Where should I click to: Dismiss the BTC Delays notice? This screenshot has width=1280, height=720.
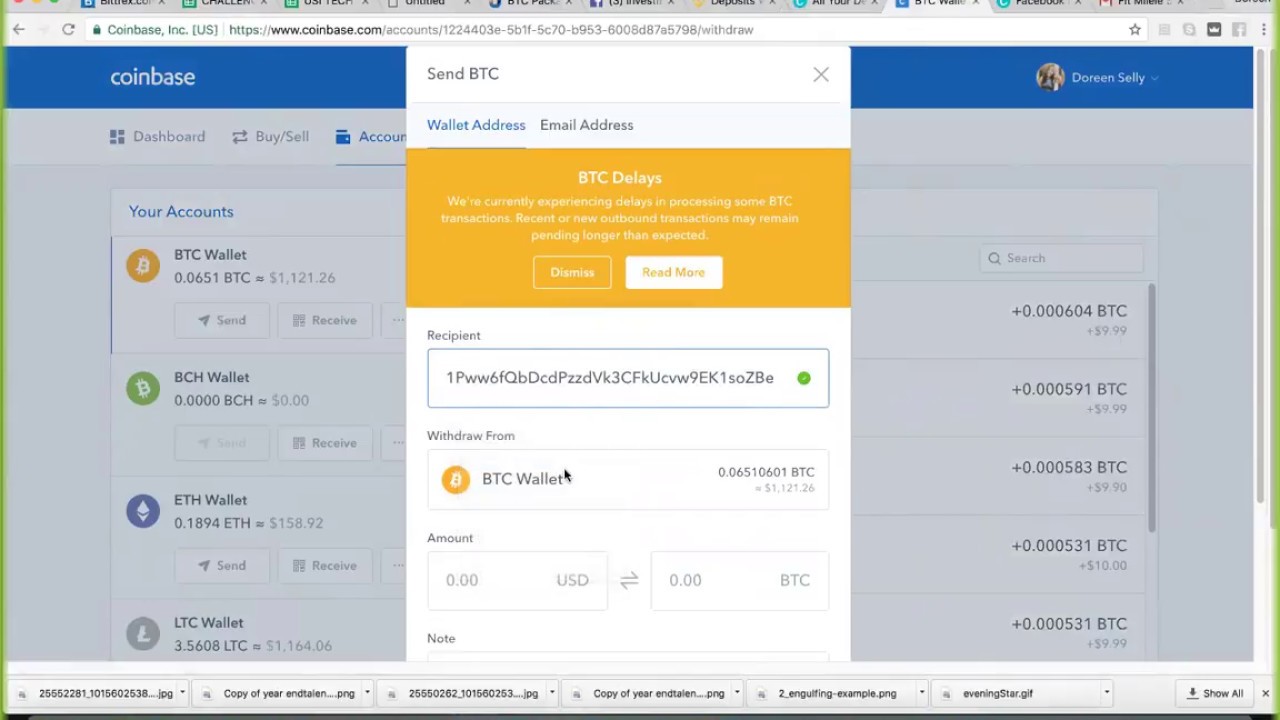click(572, 272)
